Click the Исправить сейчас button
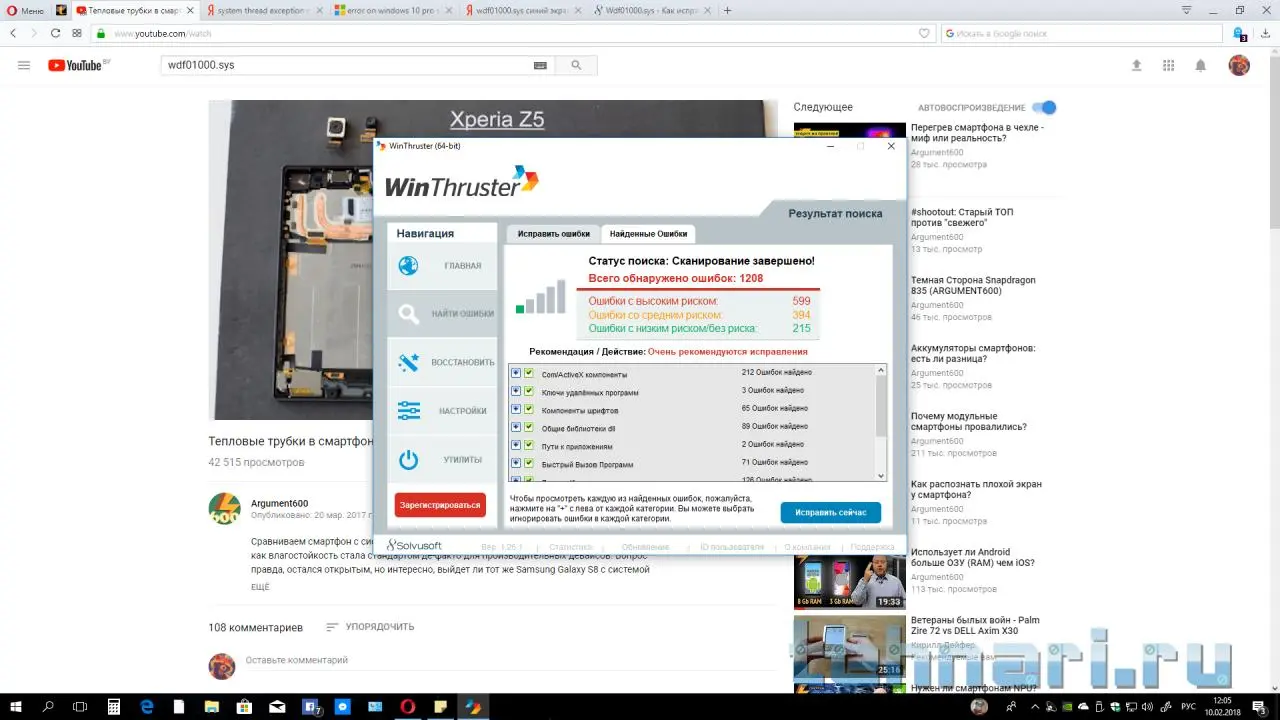This screenshot has height=720, width=1280. [831, 512]
